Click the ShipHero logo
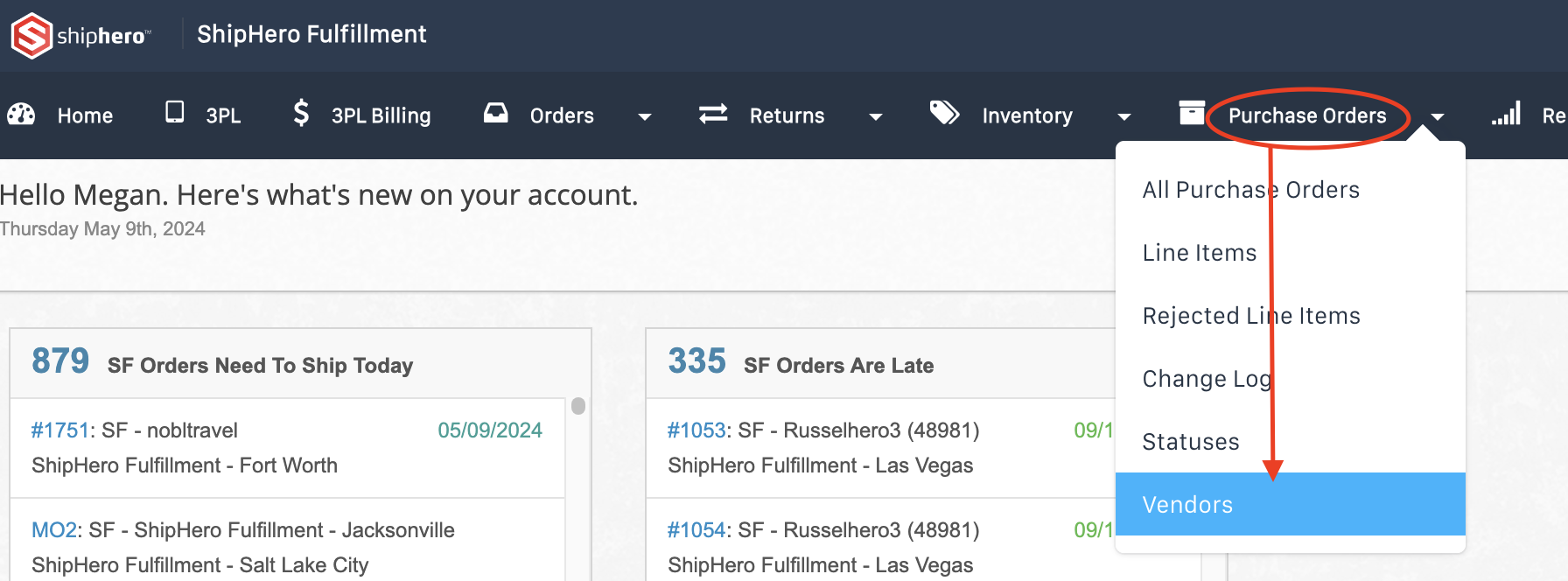 [x=80, y=36]
